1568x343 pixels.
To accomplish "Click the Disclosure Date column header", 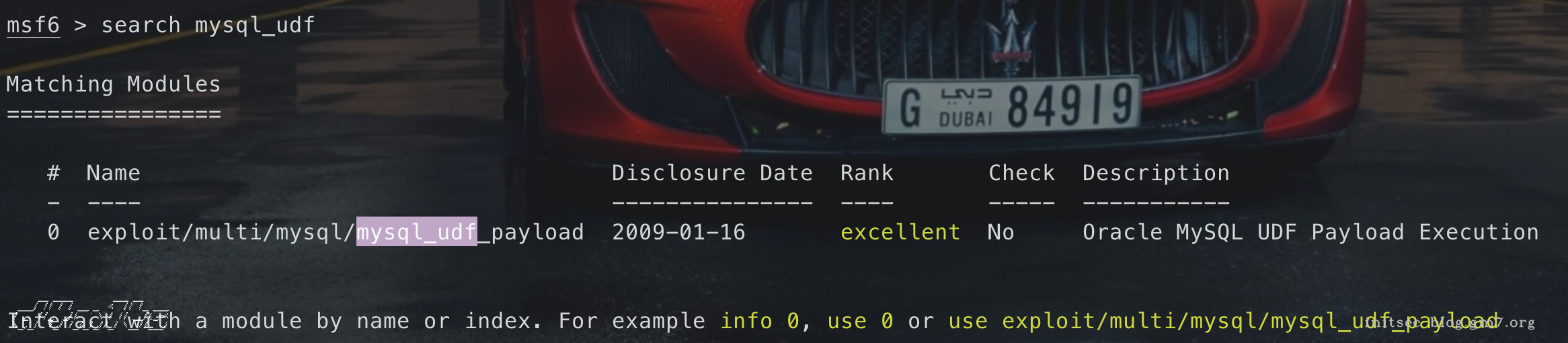I will [x=712, y=173].
